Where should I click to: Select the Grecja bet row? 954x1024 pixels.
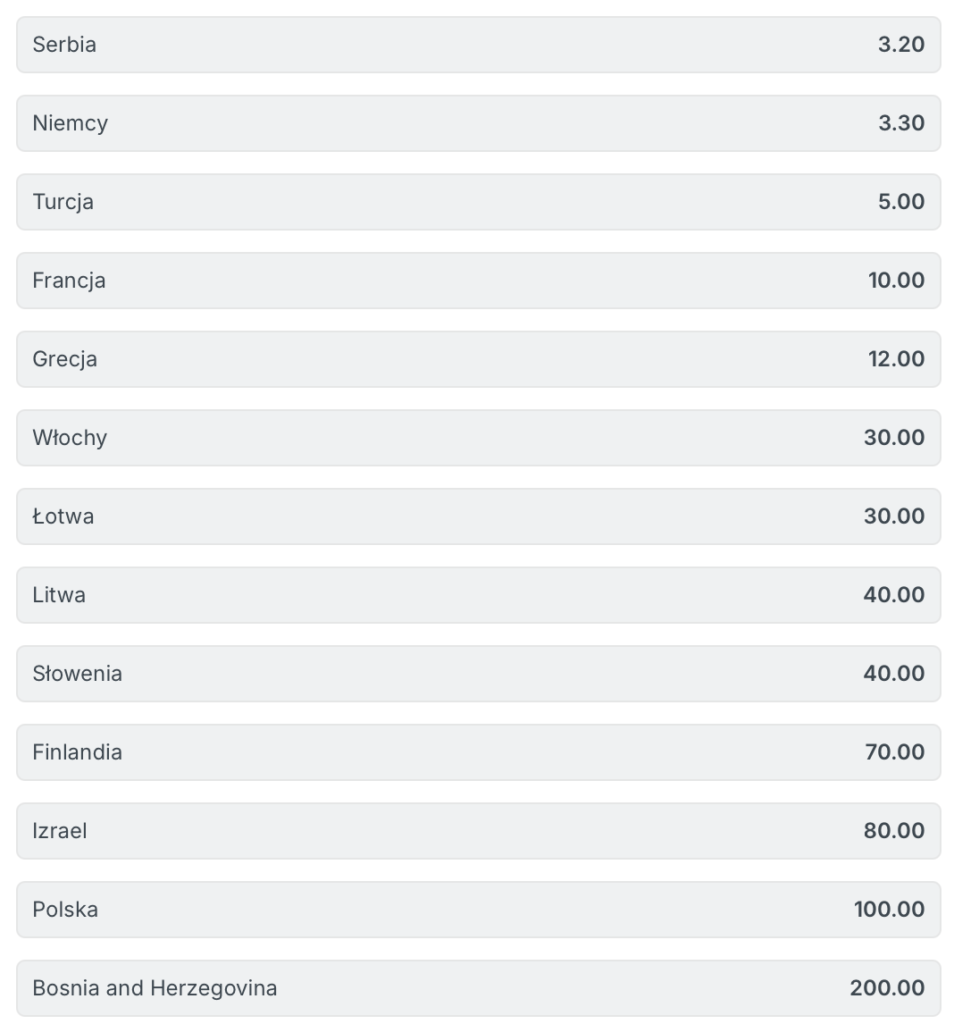coord(478,359)
